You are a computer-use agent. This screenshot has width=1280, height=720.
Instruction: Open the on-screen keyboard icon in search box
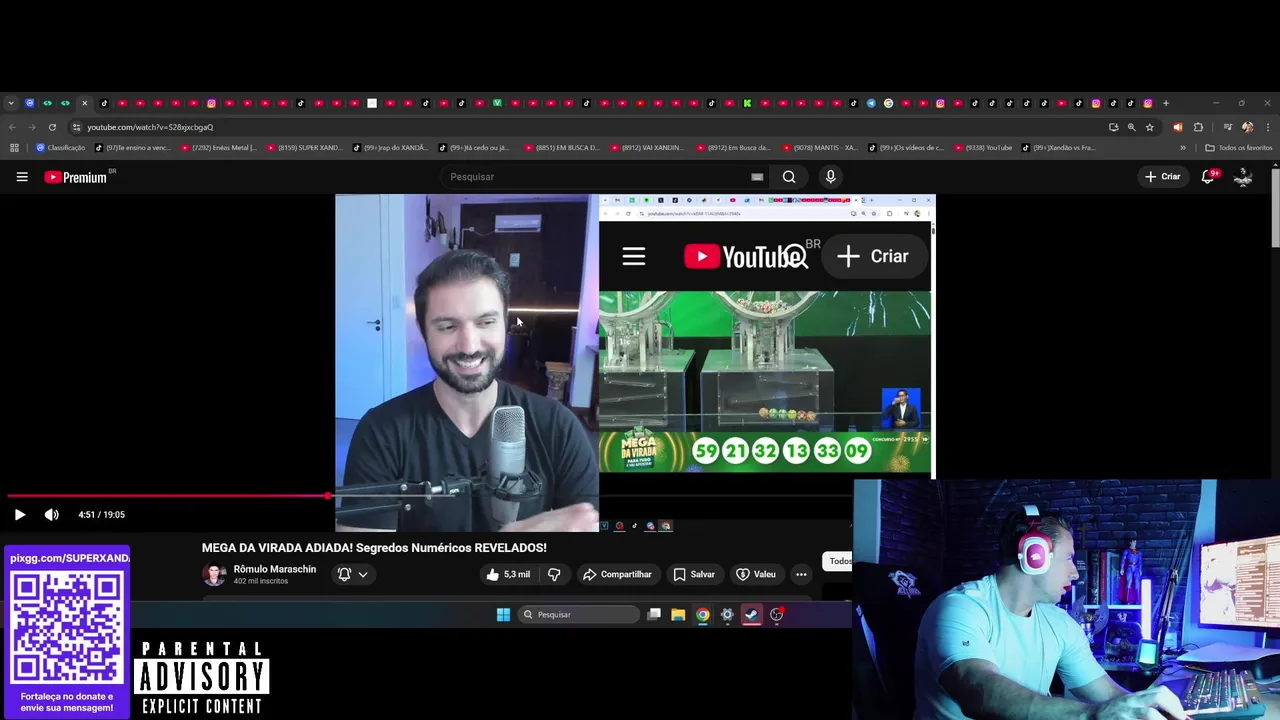click(757, 177)
